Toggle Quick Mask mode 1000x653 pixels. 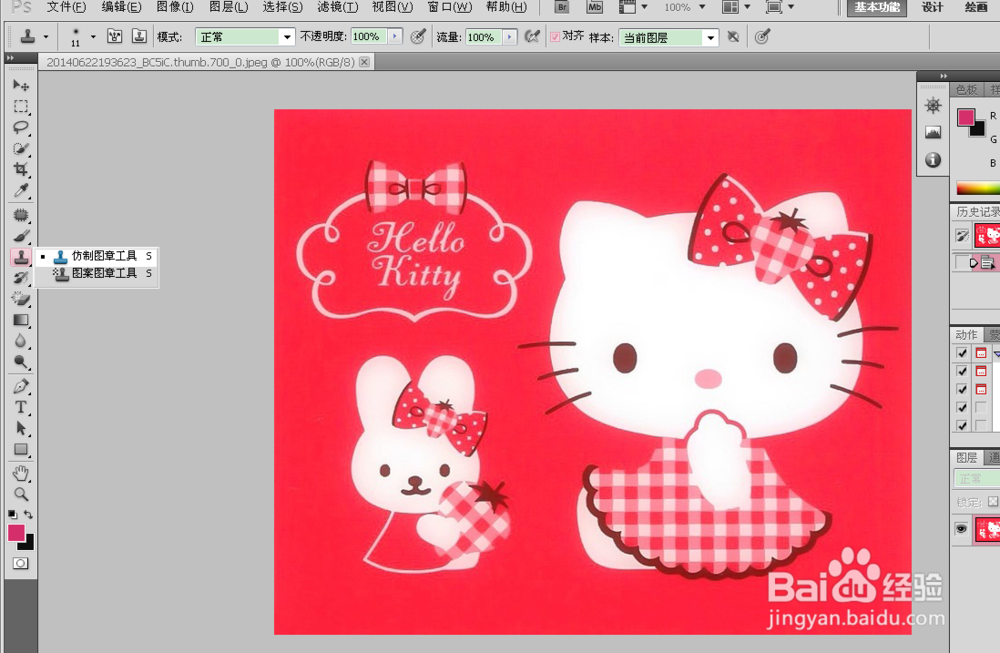pos(20,563)
